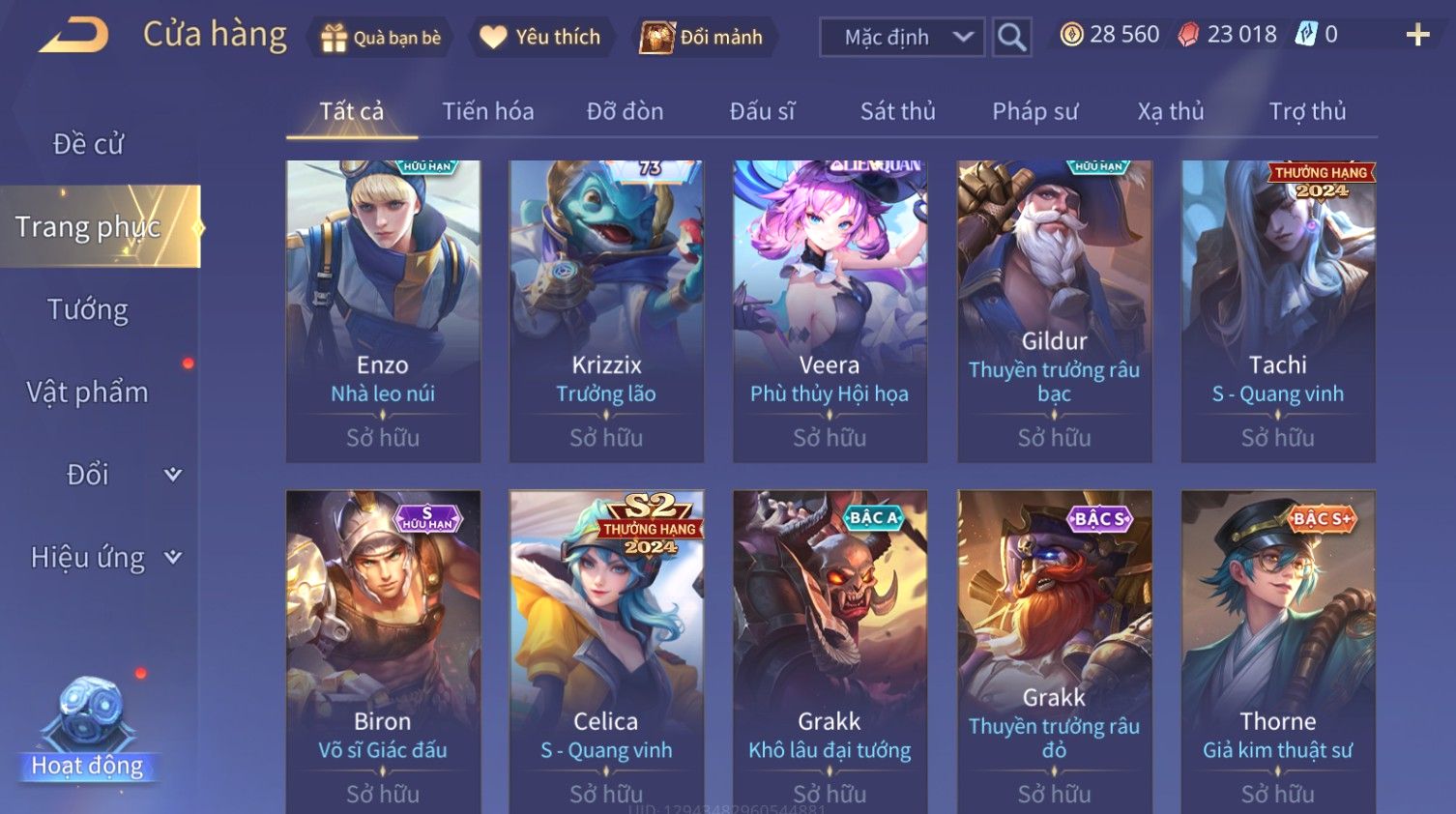Switch to the Pháp sư tab
Image resolution: width=1456 pixels, height=814 pixels.
pos(1034,111)
